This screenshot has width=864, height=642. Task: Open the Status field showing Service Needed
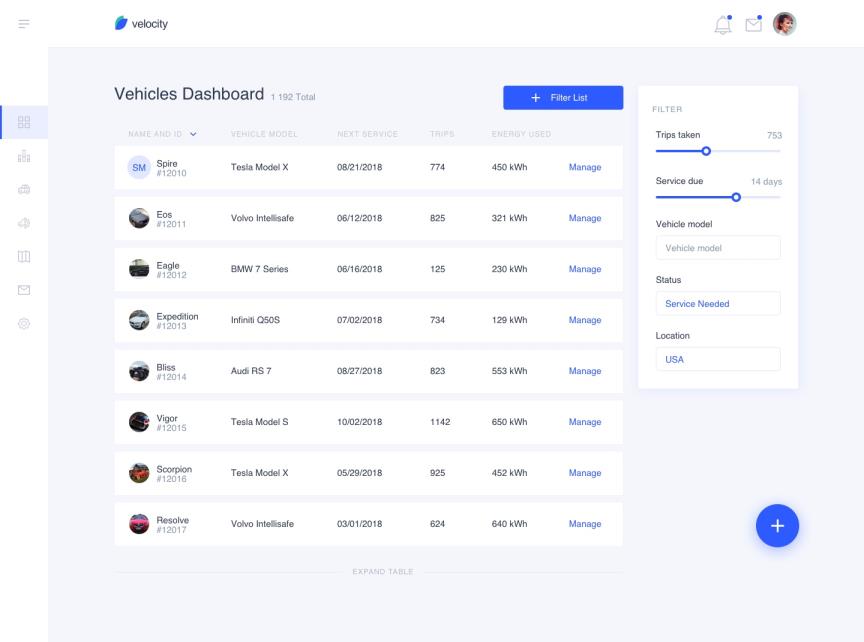point(717,304)
